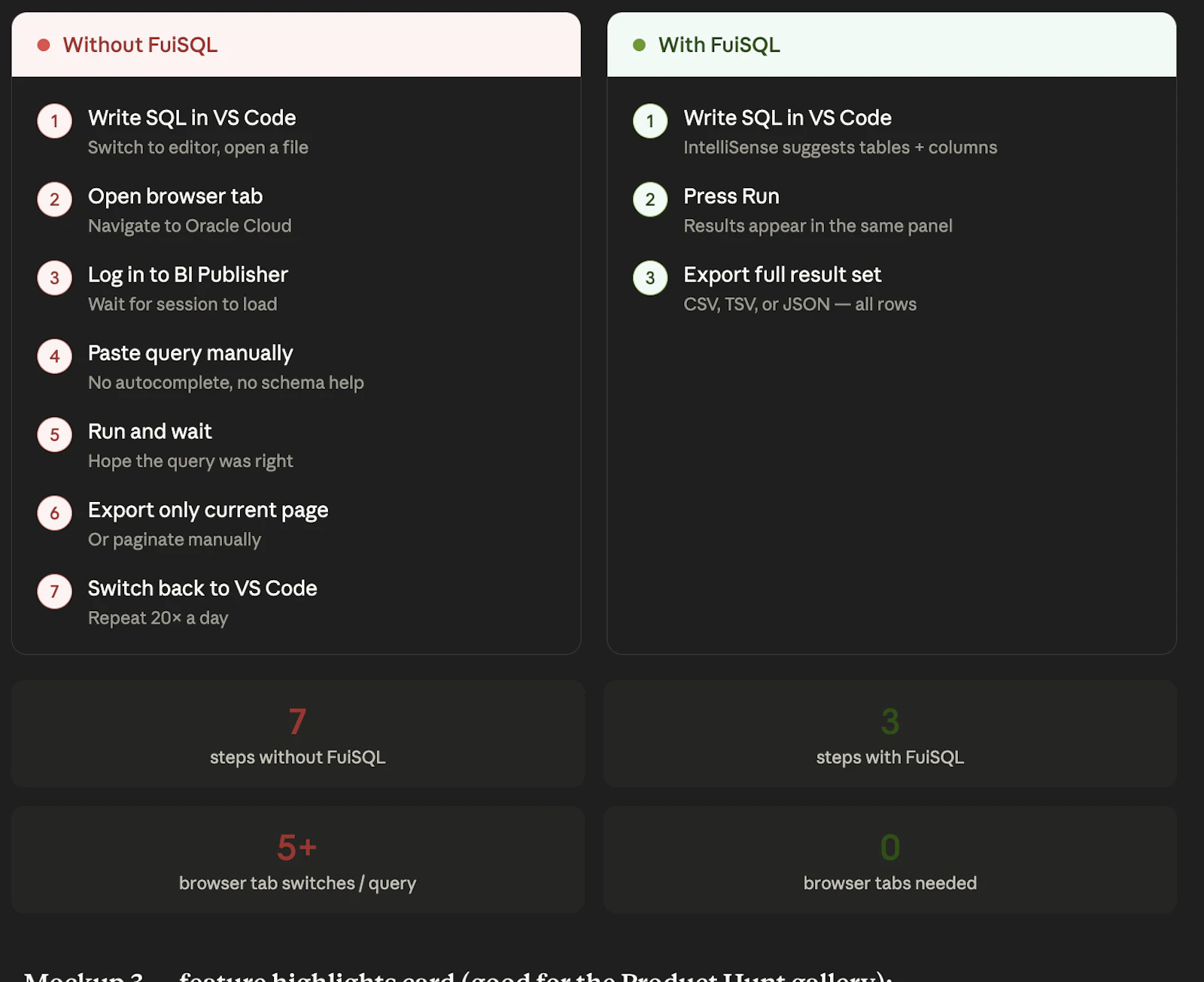The image size is (1204, 982).
Task: Click 'CSV, TSV, or JSON — all rows' text
Action: pos(800,304)
